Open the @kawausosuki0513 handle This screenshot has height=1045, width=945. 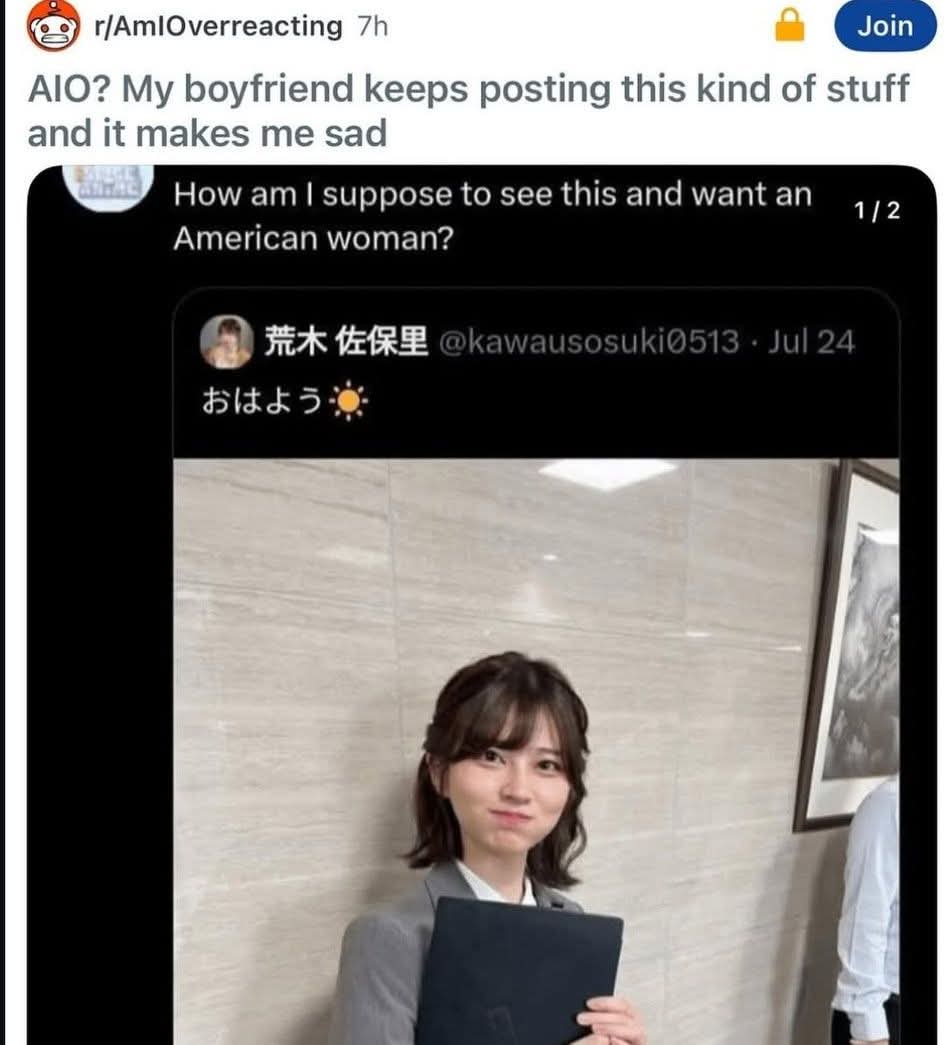(589, 342)
